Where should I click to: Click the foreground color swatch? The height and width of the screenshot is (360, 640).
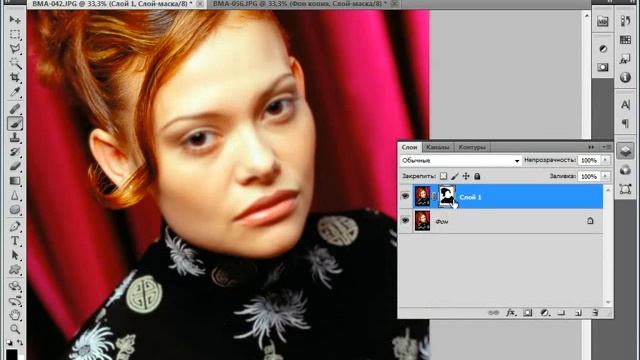(11, 354)
